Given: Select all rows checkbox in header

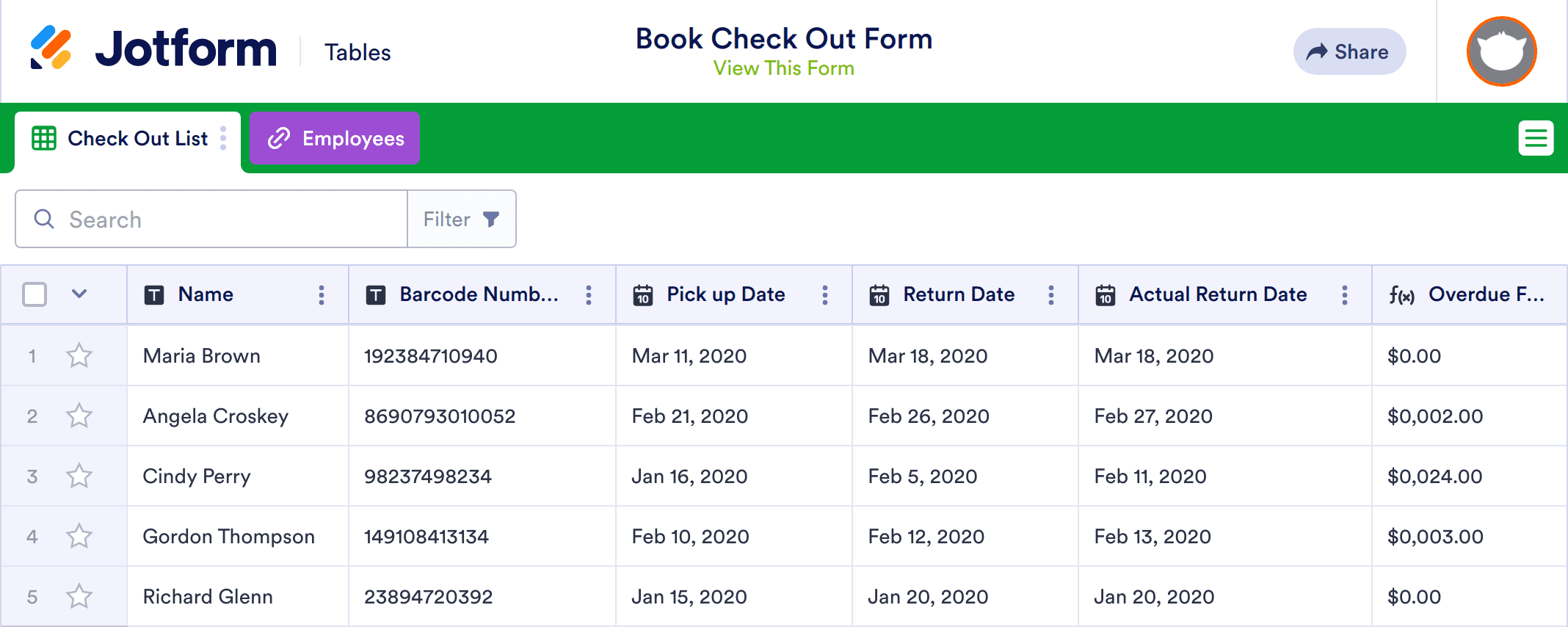Looking at the screenshot, I should pyautogui.click(x=35, y=294).
